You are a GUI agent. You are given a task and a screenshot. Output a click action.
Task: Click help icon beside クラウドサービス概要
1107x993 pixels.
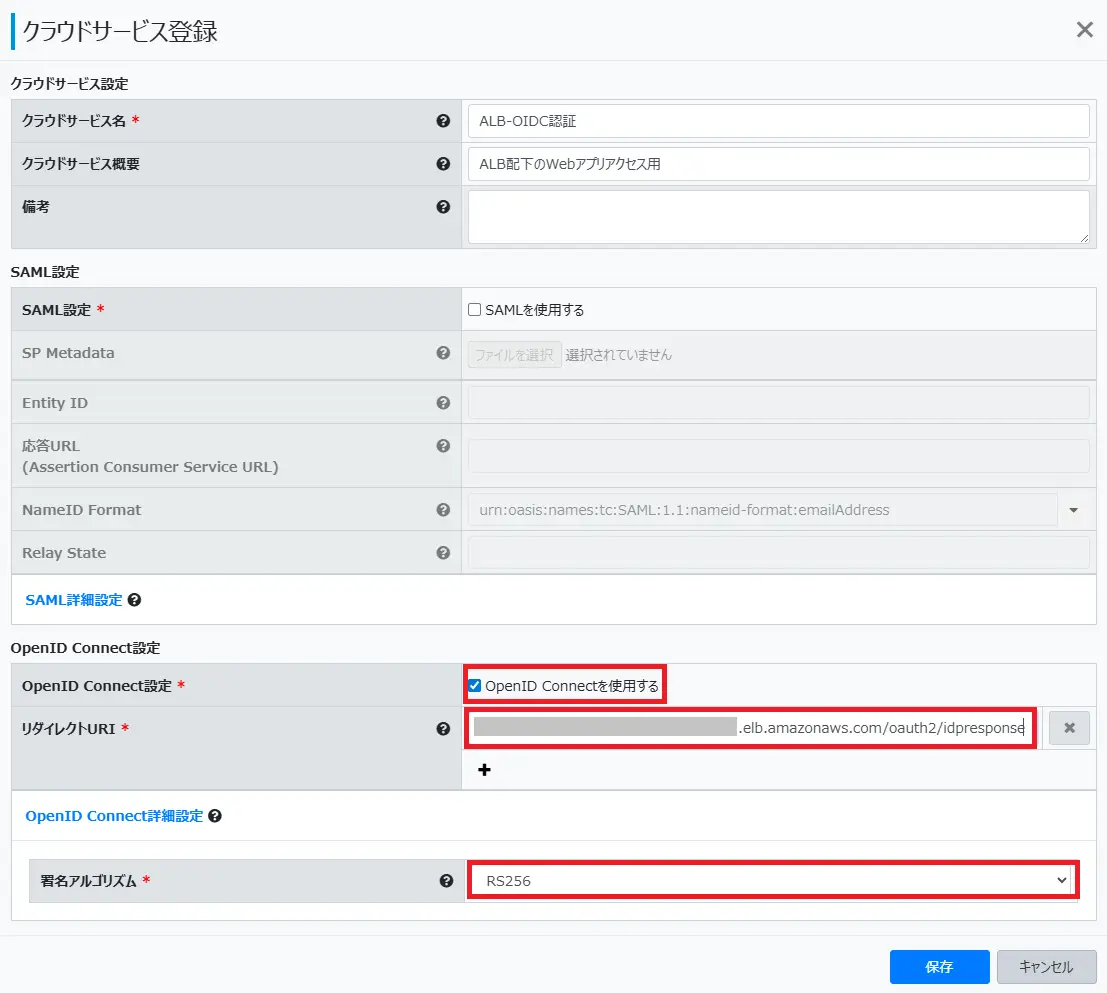[443, 164]
